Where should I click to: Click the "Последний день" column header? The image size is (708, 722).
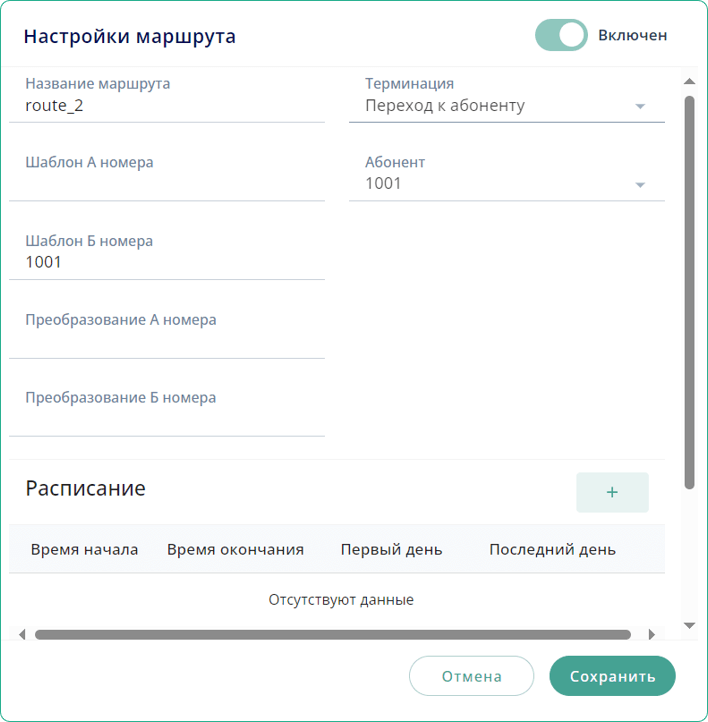click(x=552, y=549)
